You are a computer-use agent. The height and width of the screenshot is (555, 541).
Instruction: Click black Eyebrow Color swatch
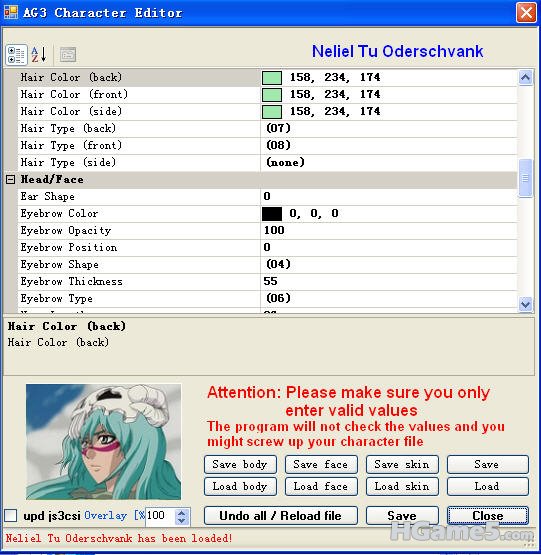pyautogui.click(x=272, y=214)
